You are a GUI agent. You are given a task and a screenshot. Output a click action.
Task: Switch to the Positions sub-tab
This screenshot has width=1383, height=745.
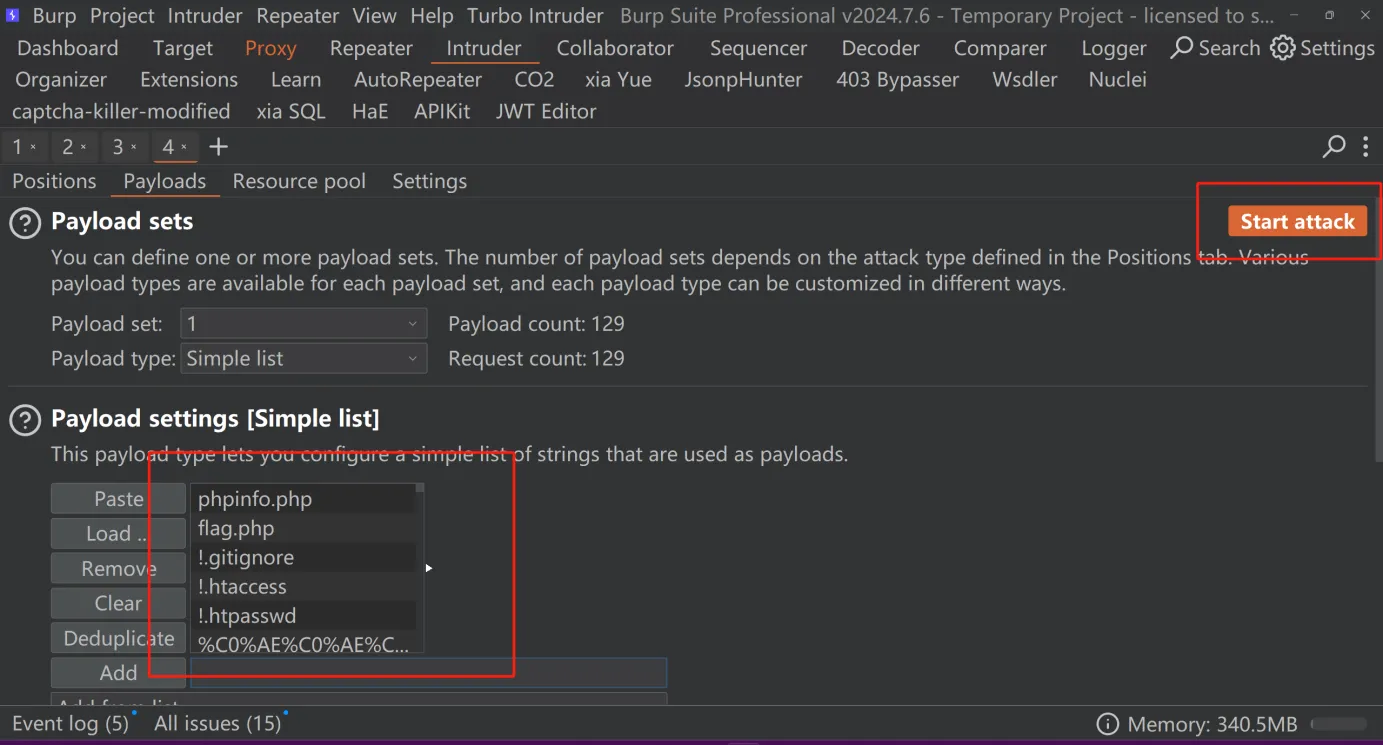54,181
